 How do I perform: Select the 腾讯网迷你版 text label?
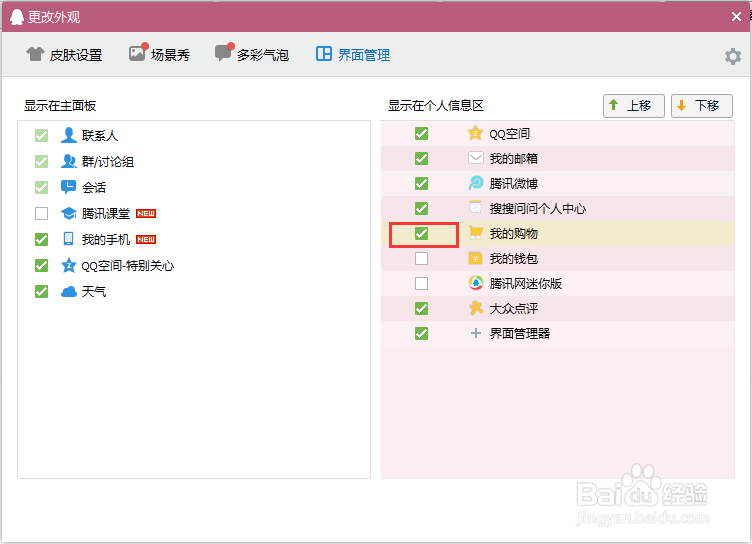526,284
